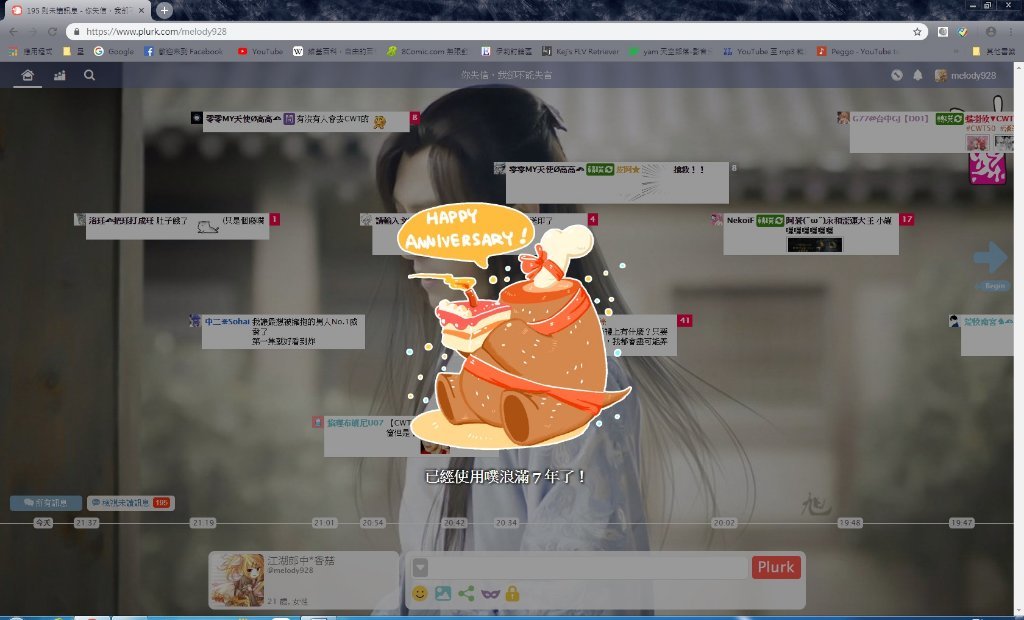Jump to the 20:02 timeline marker
This screenshot has height=620, width=1024.
pyautogui.click(x=724, y=523)
